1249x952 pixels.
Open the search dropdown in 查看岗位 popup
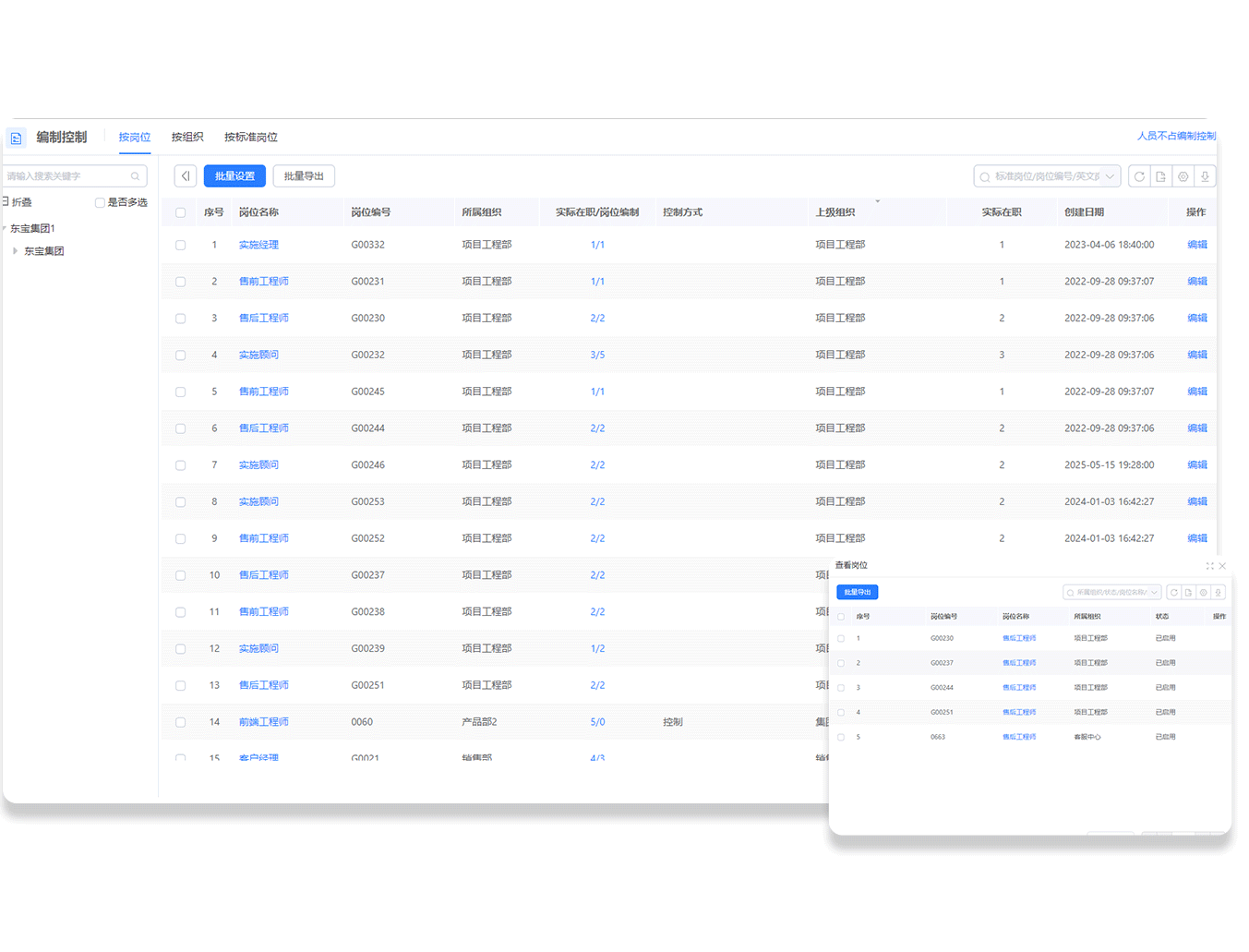pyautogui.click(x=1154, y=593)
